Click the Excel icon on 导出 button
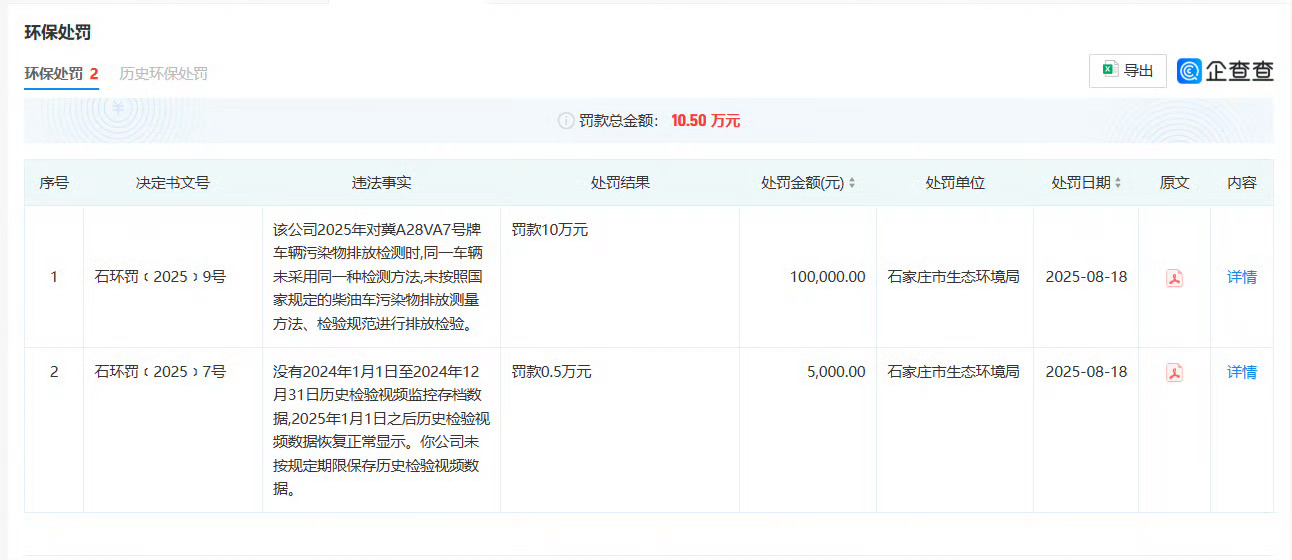1292x560 pixels. click(1109, 70)
